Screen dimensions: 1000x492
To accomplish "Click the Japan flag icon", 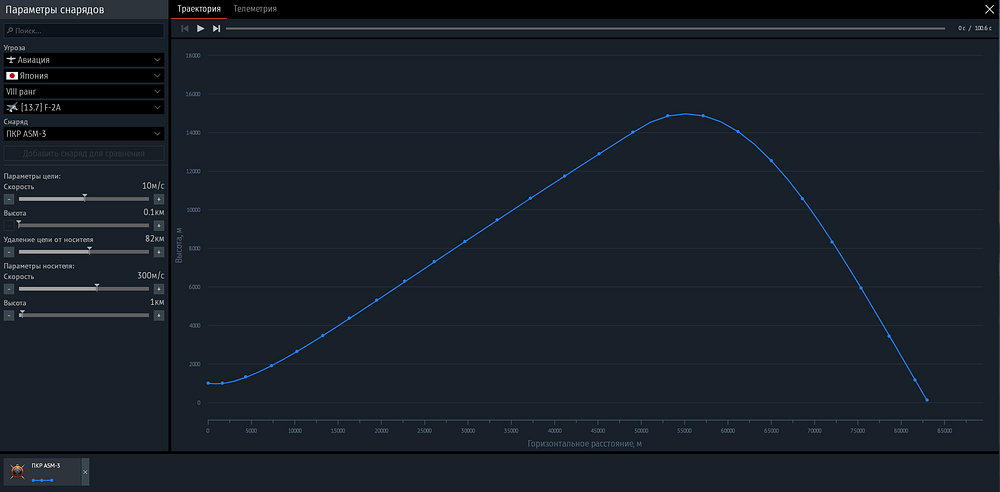I will coord(11,76).
